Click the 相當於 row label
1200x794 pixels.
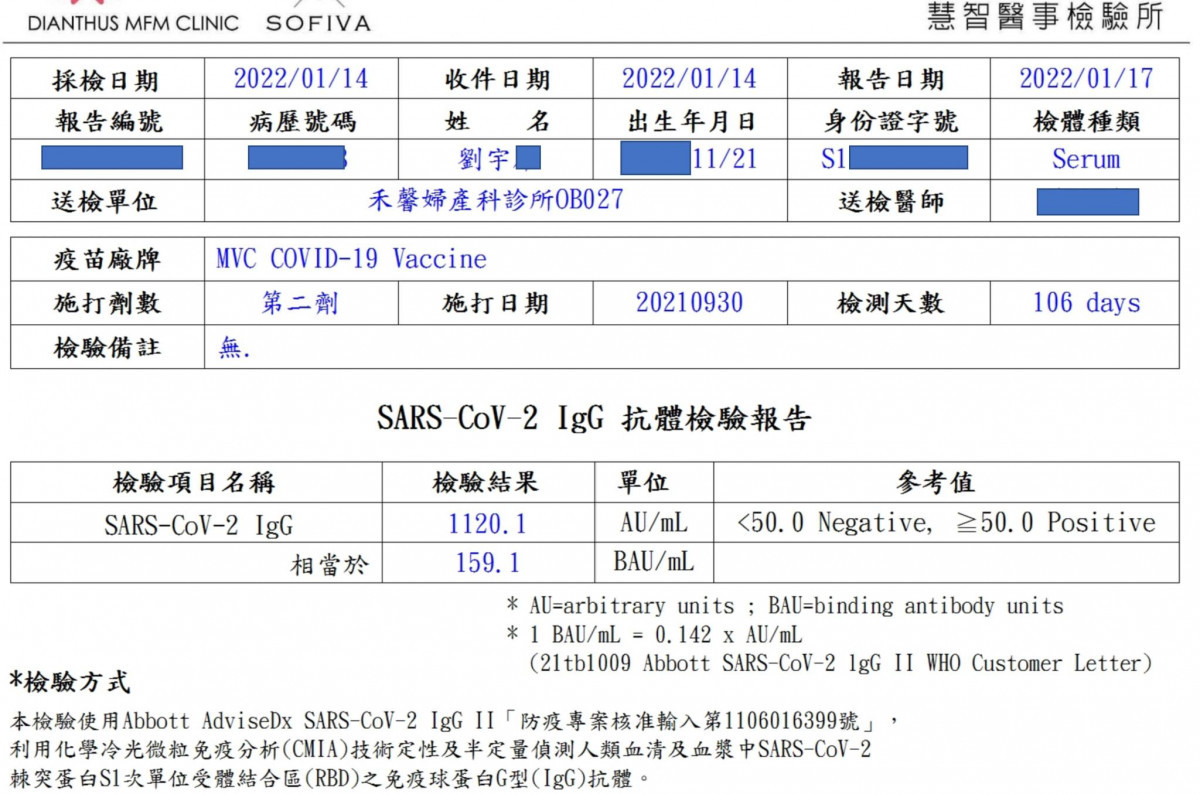329,565
